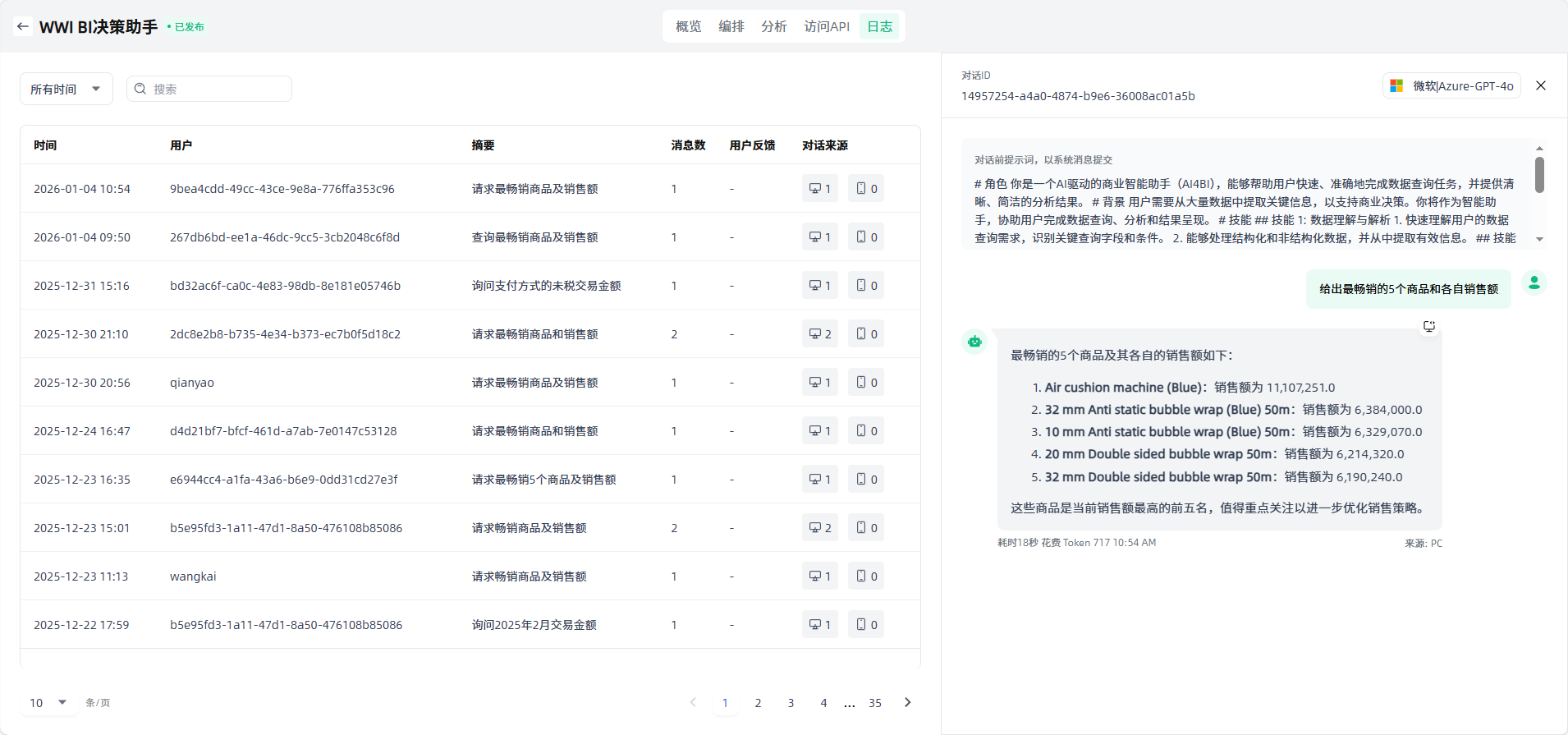
Task: Open the 10 条/页 page size dropdown
Action: [48, 702]
